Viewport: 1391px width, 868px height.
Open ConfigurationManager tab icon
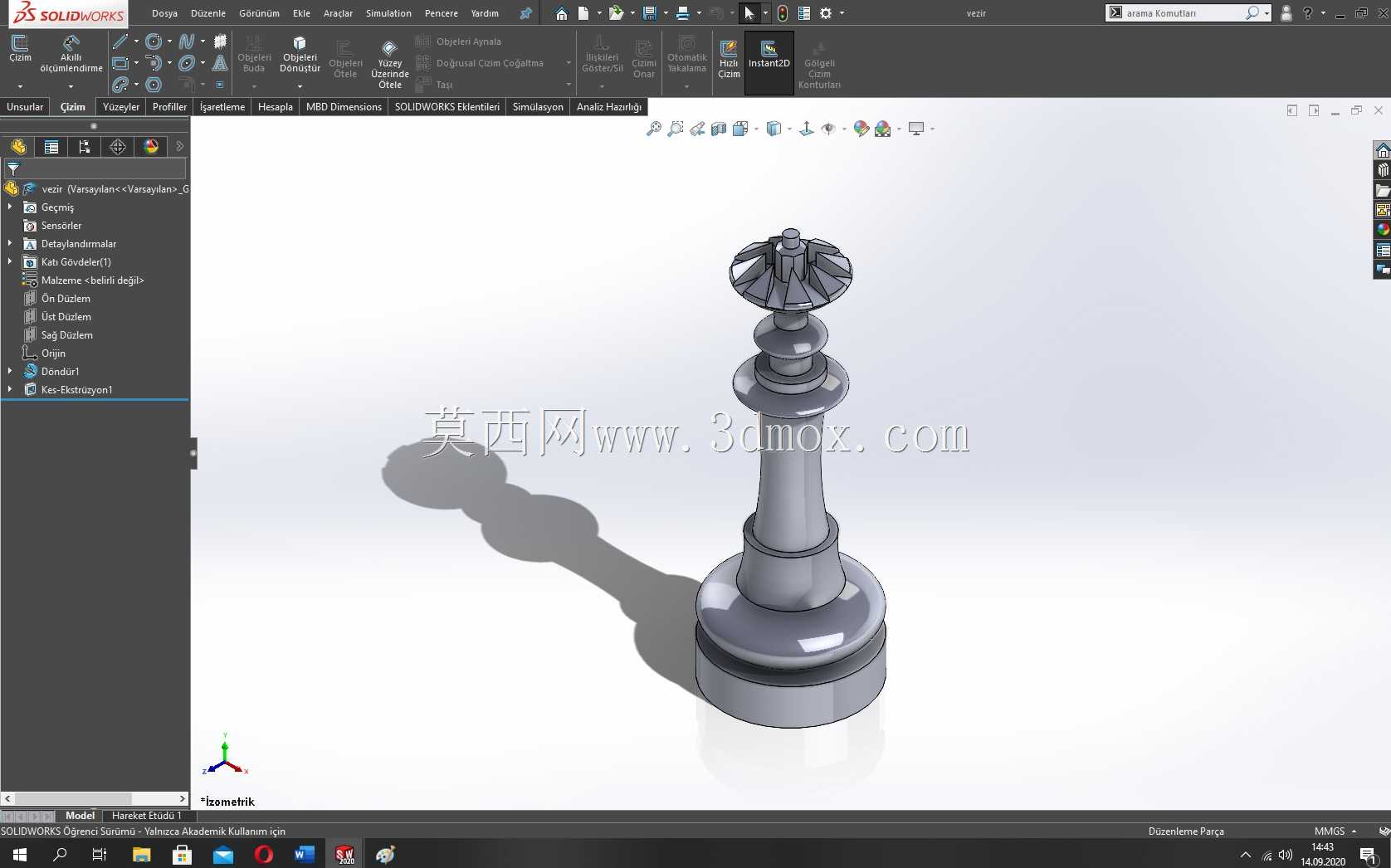85,147
